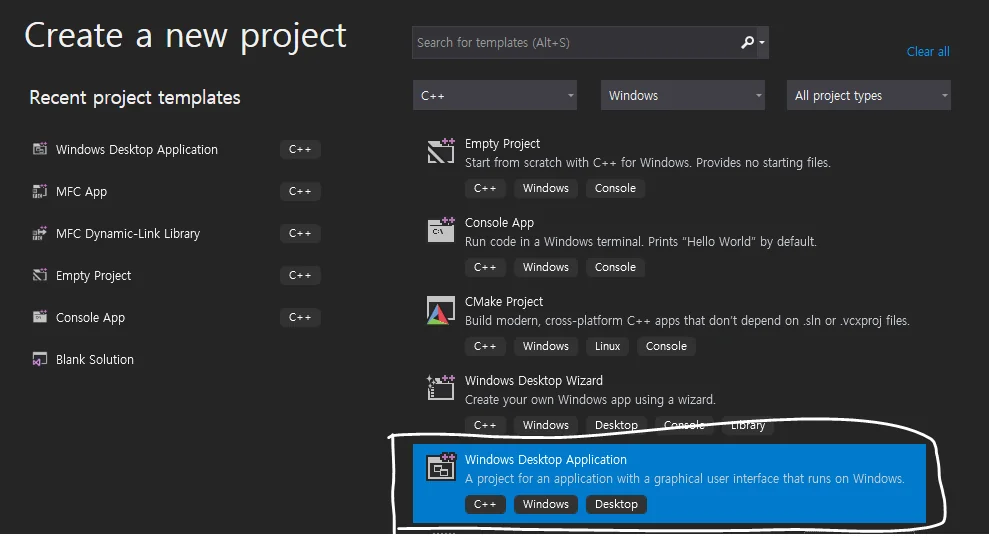
Task: Click the MFC App icon in recents
Action: [x=40, y=191]
